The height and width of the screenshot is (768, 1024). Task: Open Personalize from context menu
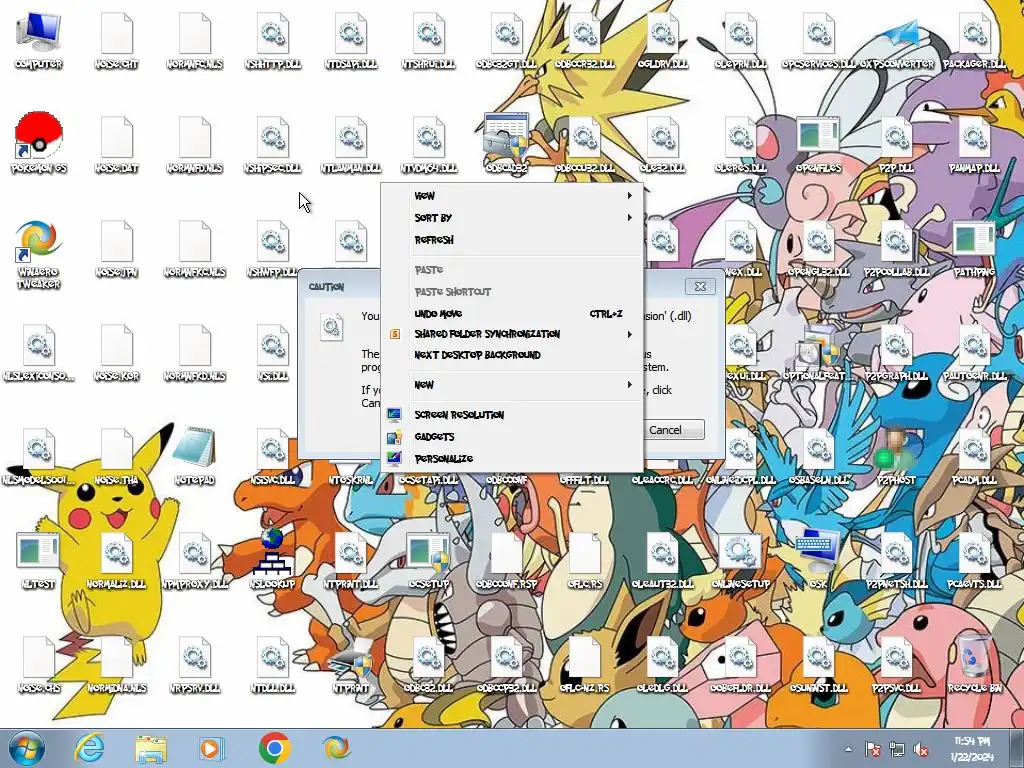(x=511, y=458)
